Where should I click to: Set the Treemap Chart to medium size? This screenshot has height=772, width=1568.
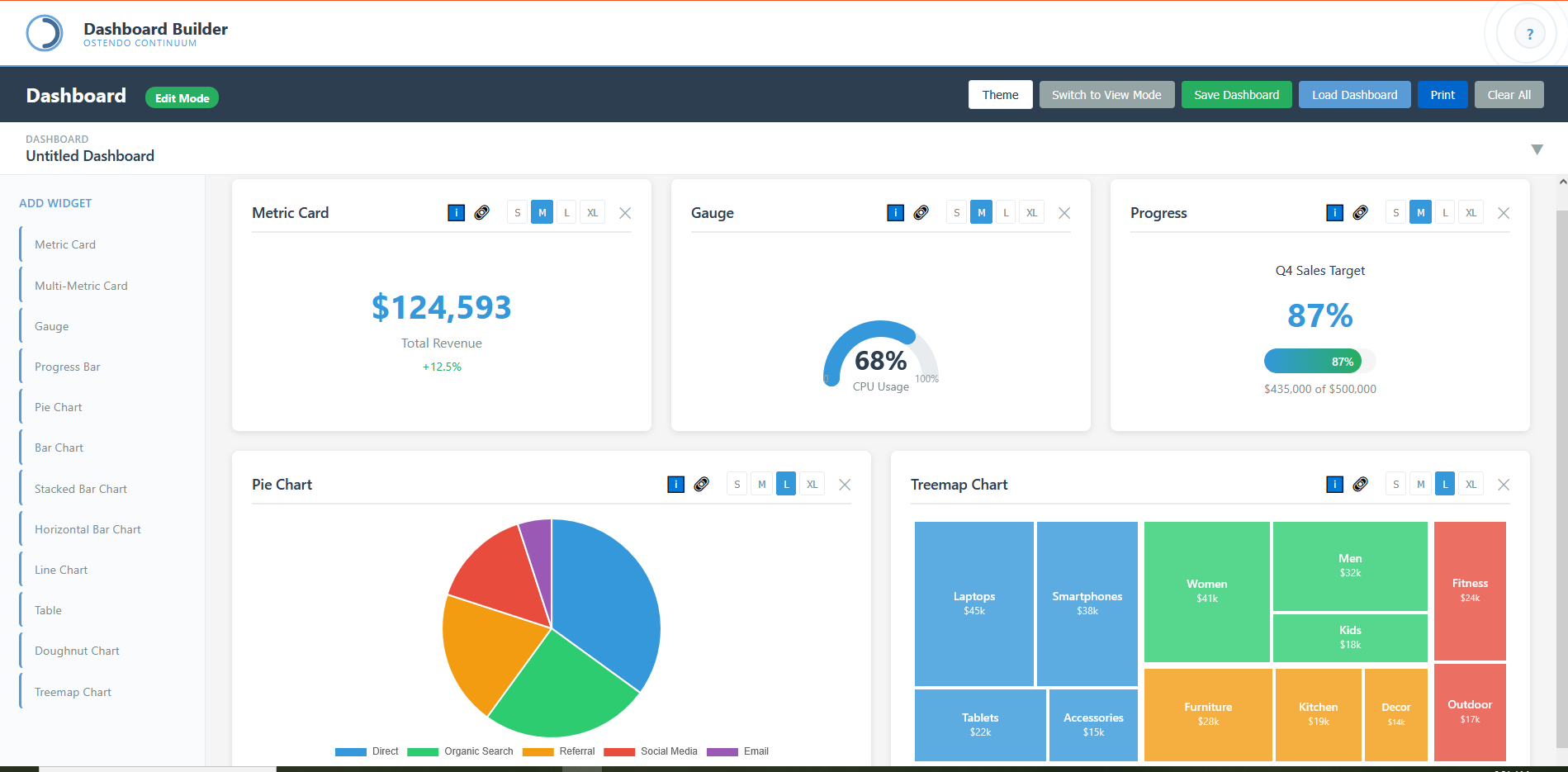(1420, 484)
